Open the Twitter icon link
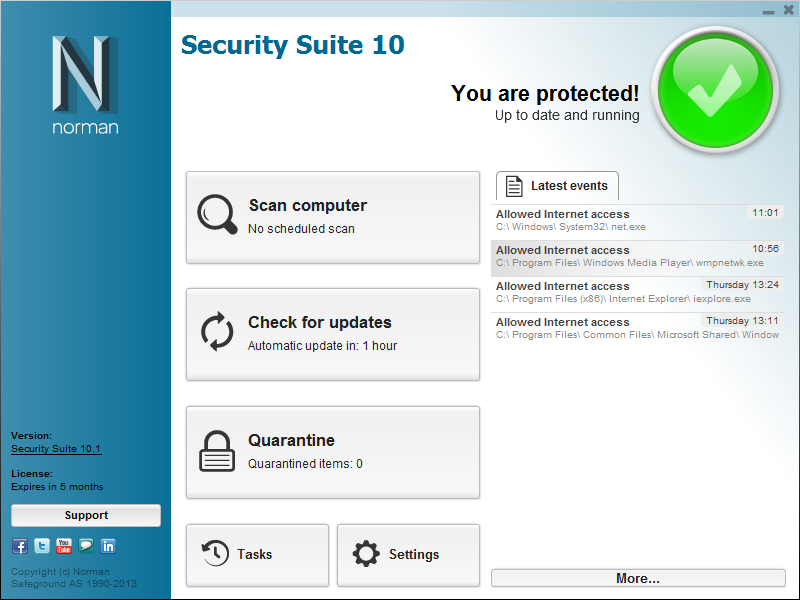The image size is (800, 600). coord(42,546)
